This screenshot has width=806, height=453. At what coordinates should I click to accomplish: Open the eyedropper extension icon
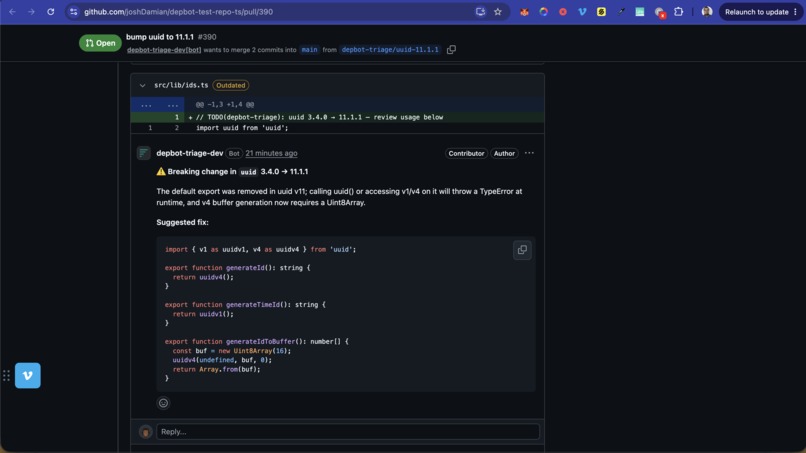pos(621,12)
